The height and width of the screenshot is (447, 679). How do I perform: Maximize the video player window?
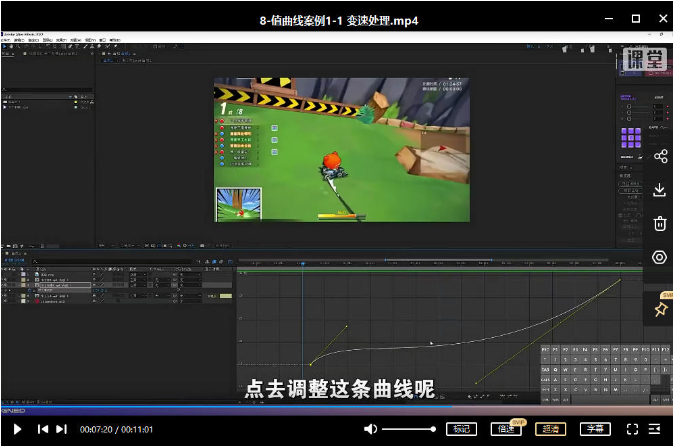tap(636, 19)
